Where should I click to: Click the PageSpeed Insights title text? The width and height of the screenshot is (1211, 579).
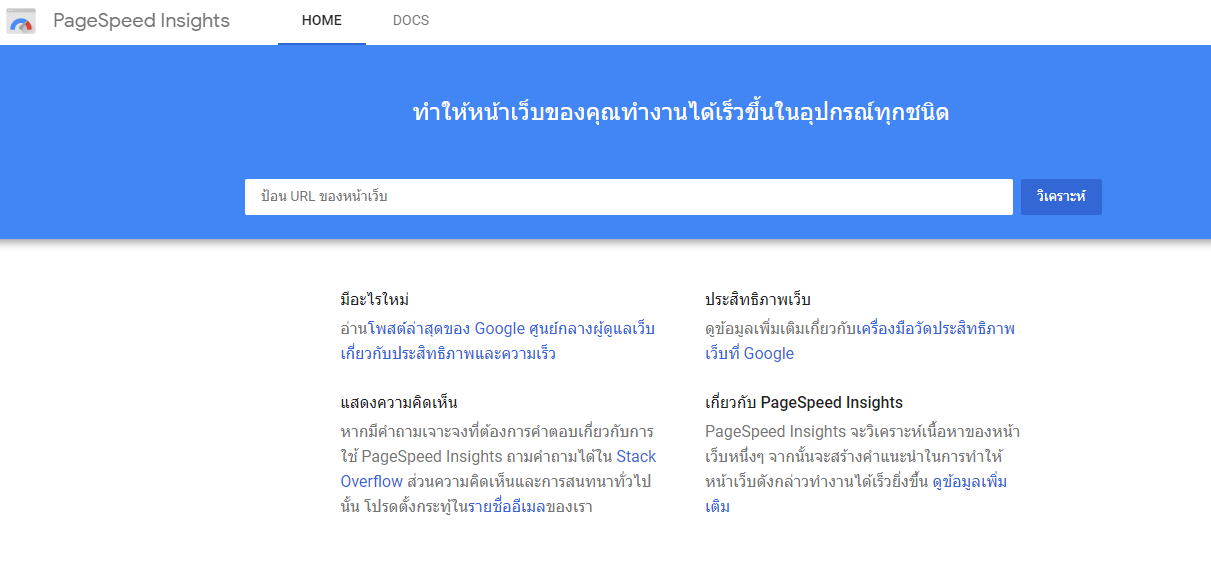[141, 21]
